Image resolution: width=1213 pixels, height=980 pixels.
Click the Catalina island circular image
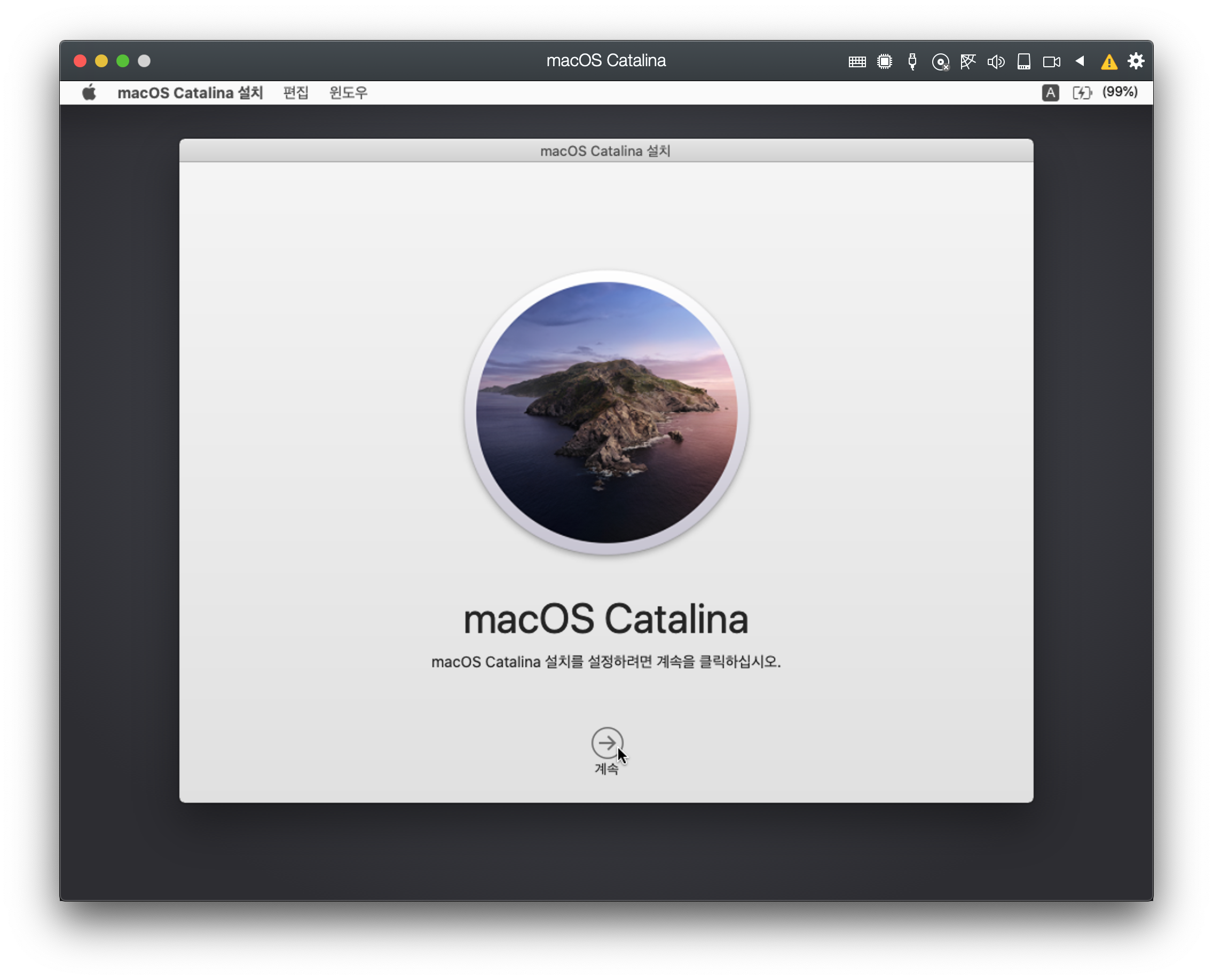pos(606,413)
